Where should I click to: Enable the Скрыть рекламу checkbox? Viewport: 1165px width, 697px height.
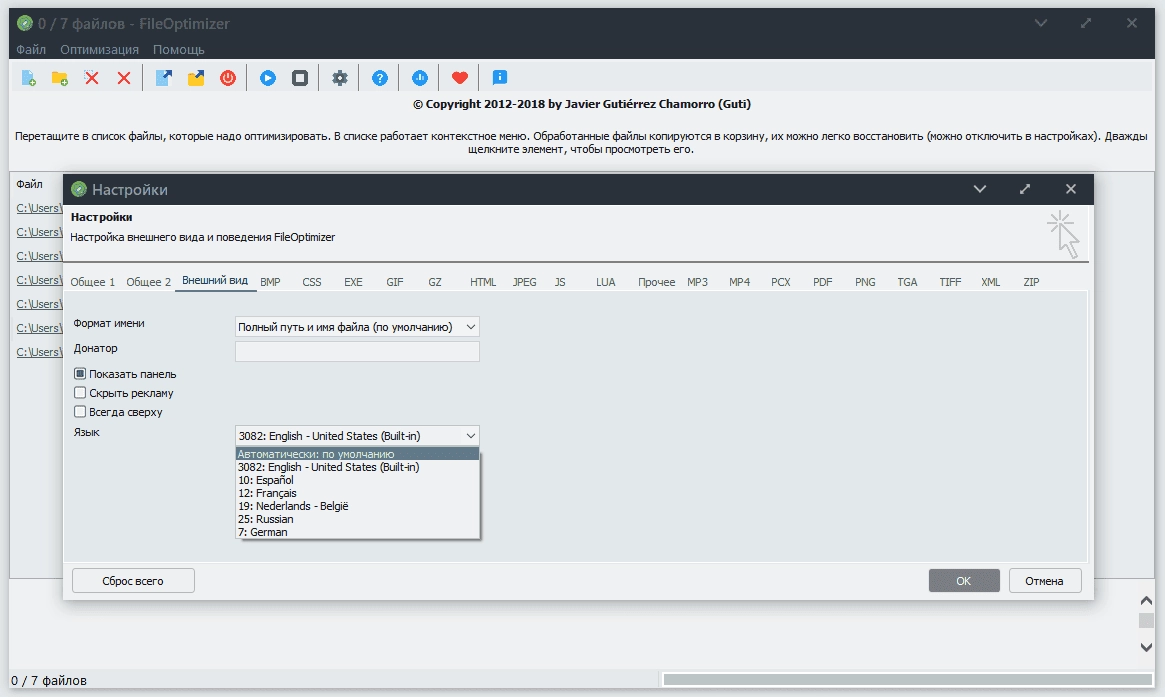(x=80, y=392)
